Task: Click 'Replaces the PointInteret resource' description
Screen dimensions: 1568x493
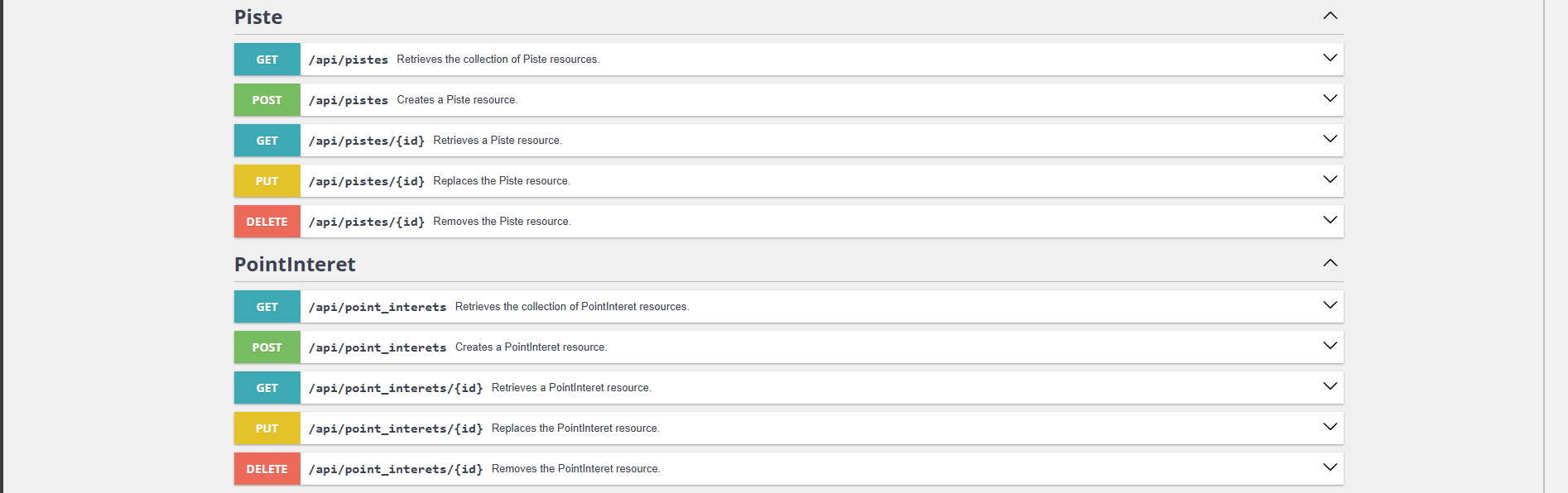Action: click(x=575, y=428)
